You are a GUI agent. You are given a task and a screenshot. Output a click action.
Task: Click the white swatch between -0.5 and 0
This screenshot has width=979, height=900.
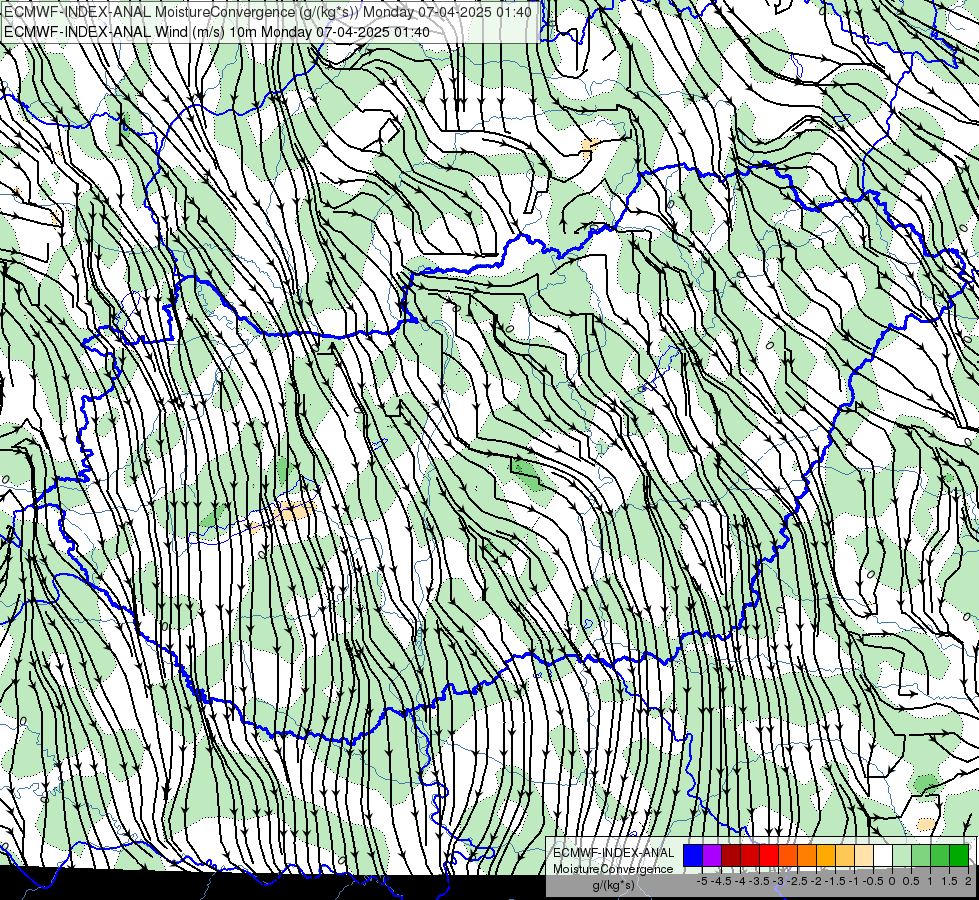tap(883, 855)
